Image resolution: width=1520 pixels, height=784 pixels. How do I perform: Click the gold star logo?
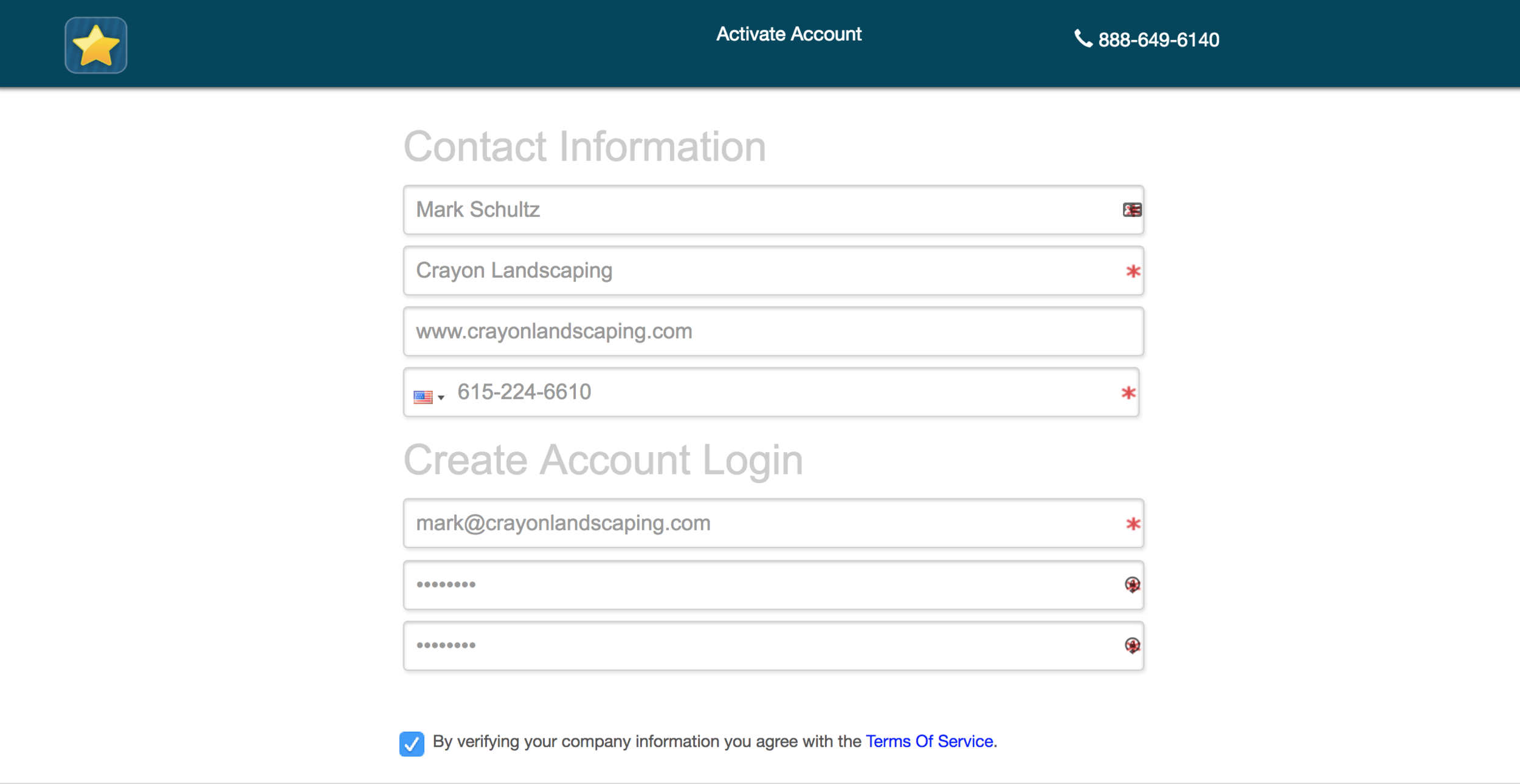96,46
